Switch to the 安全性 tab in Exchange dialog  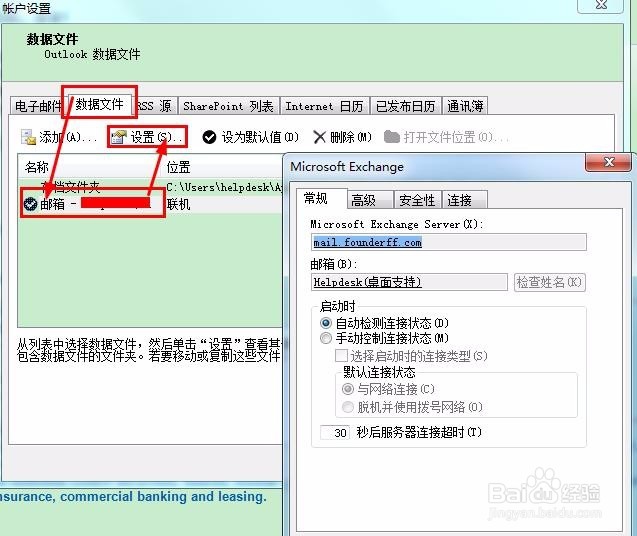pos(417,200)
